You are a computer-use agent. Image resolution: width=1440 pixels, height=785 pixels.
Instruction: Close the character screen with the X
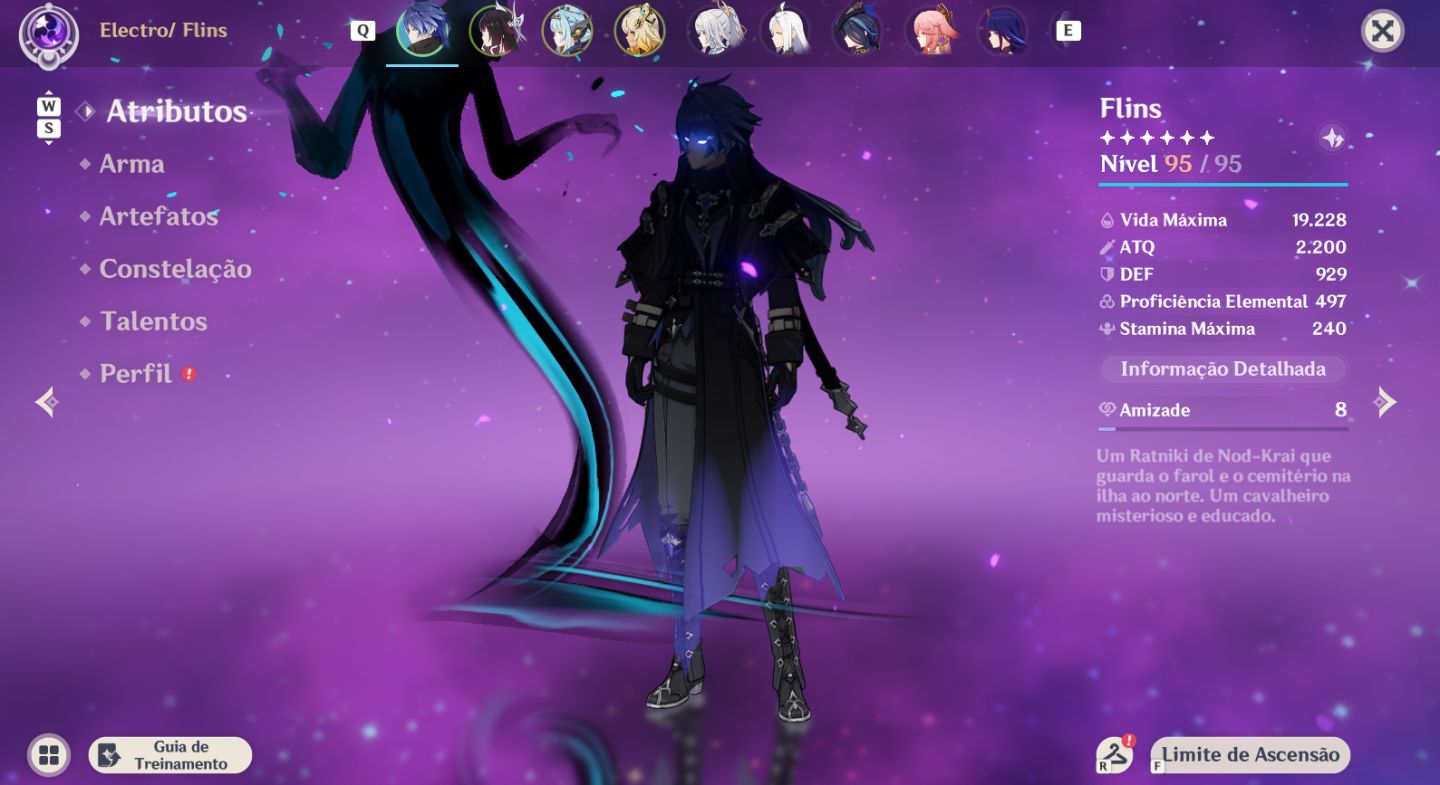click(1383, 31)
